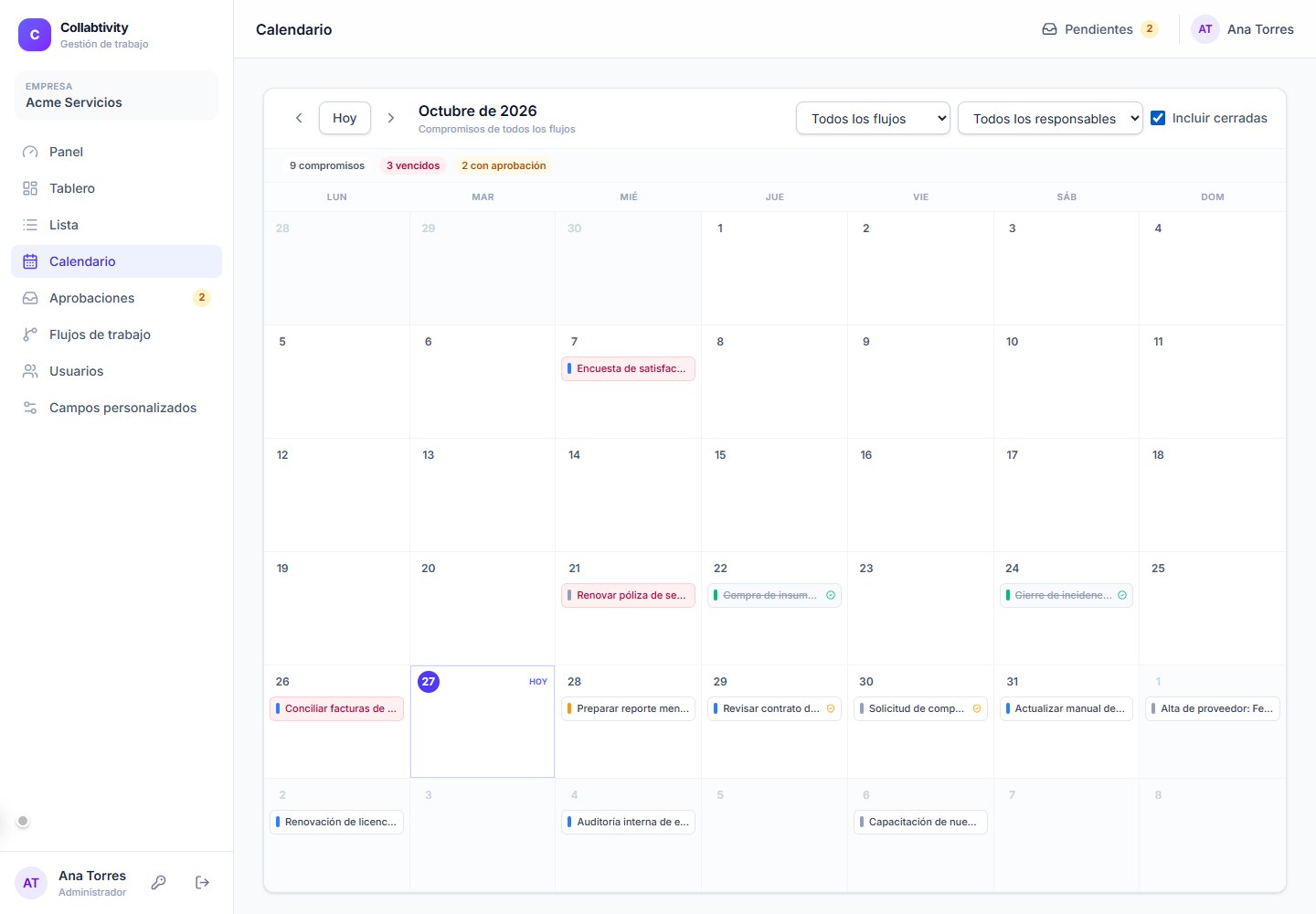The height and width of the screenshot is (914, 1316).
Task: Go to next month with right chevron
Action: pyautogui.click(x=391, y=118)
